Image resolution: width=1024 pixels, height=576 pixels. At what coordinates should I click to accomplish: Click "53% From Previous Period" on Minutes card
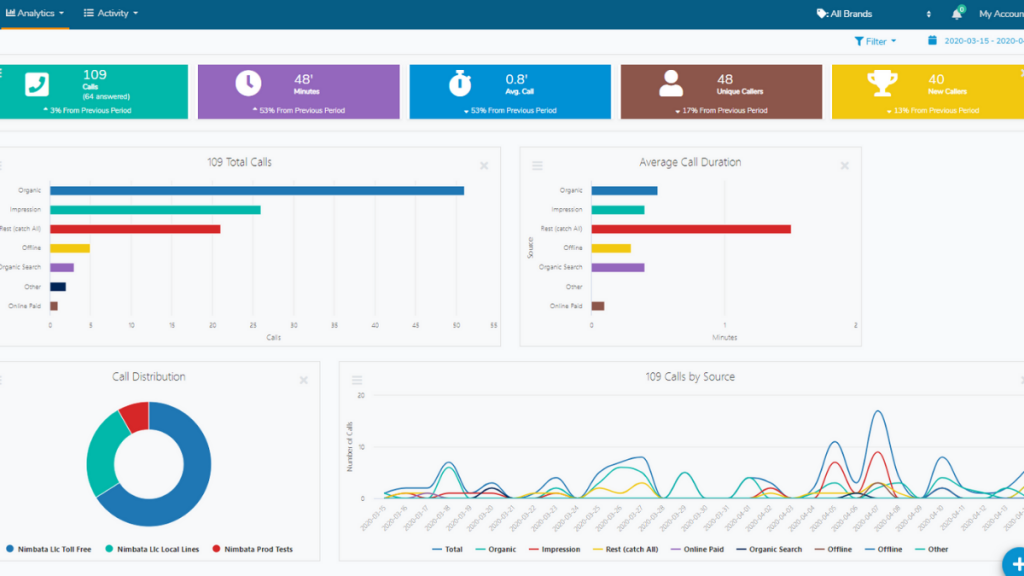[x=302, y=110]
